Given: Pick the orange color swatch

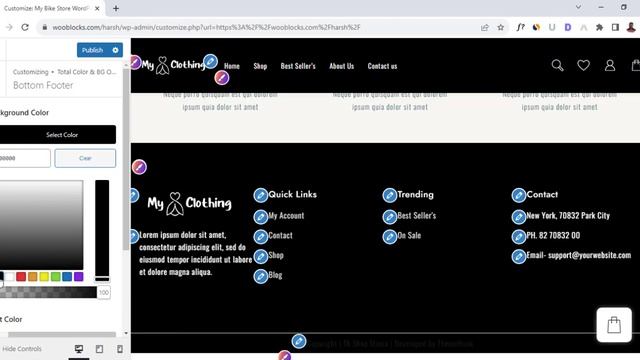Looking at the screenshot, I should pos(33,277).
